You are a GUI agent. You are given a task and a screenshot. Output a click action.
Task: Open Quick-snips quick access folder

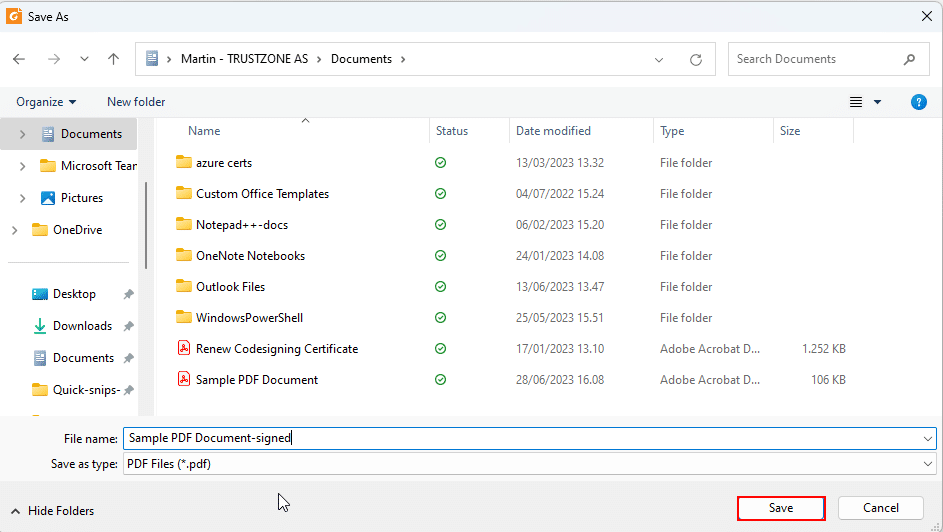[x=86, y=390]
